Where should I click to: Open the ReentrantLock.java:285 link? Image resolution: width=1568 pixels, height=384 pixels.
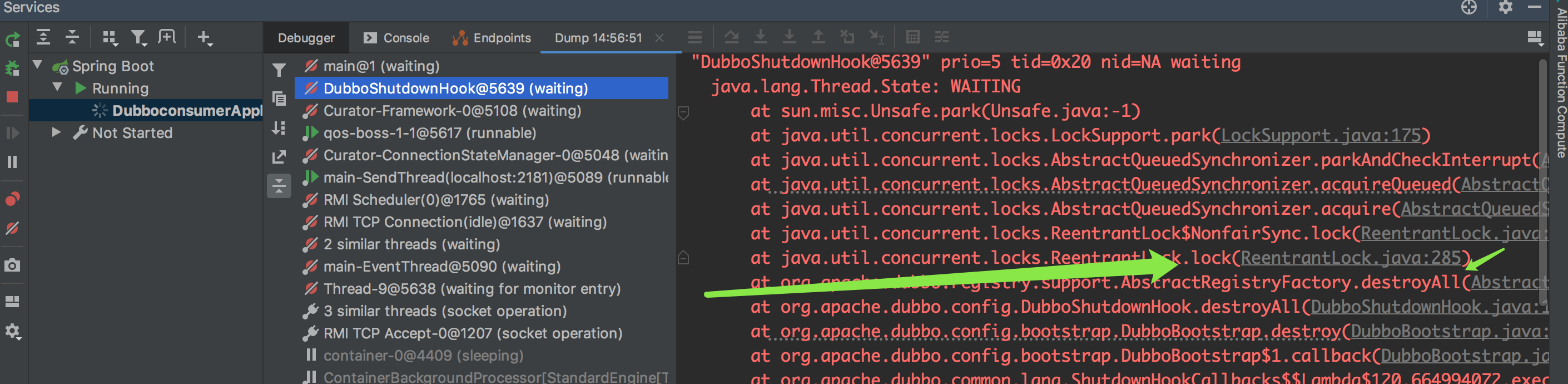pyautogui.click(x=1351, y=258)
